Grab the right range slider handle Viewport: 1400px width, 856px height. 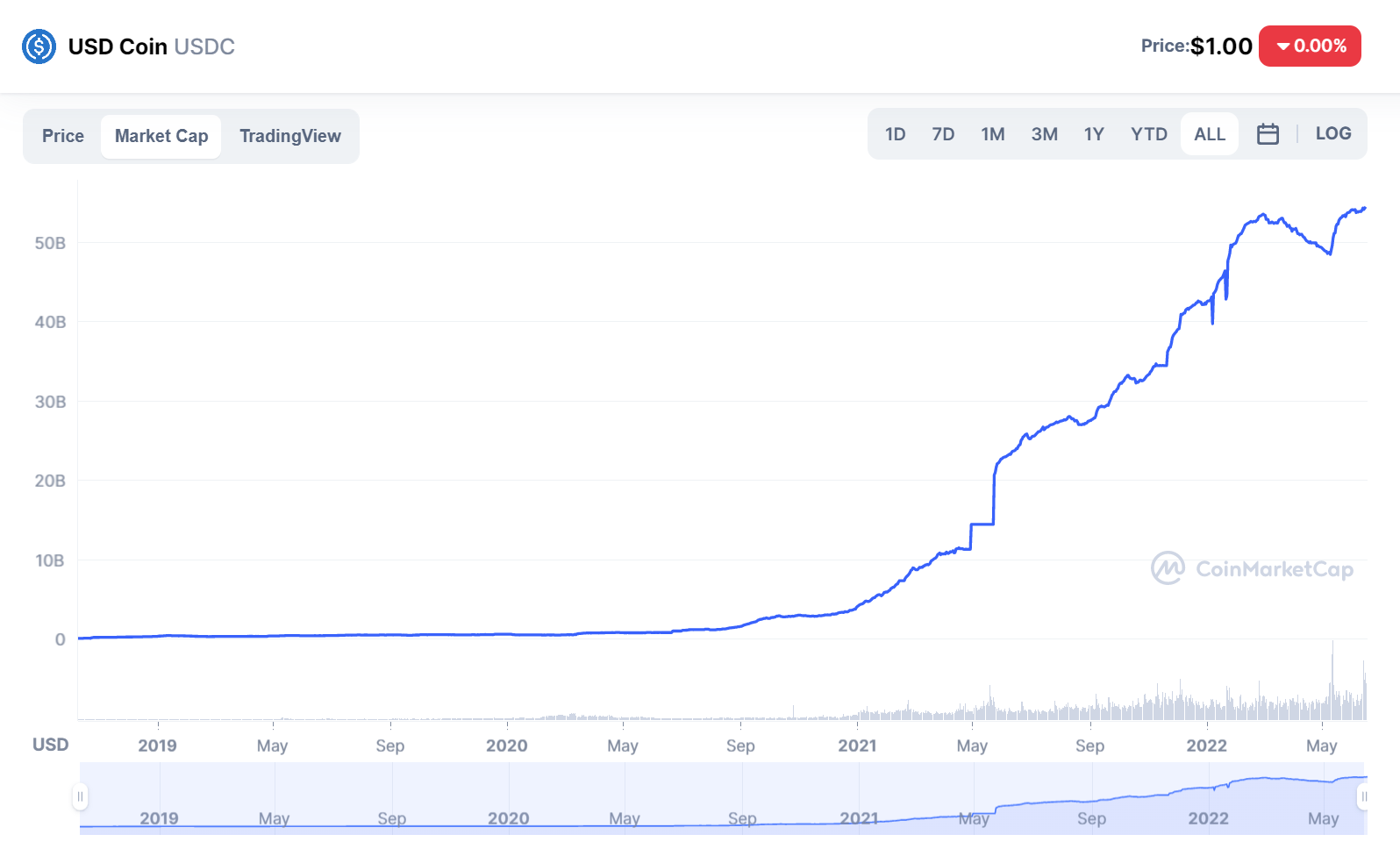(x=1364, y=796)
